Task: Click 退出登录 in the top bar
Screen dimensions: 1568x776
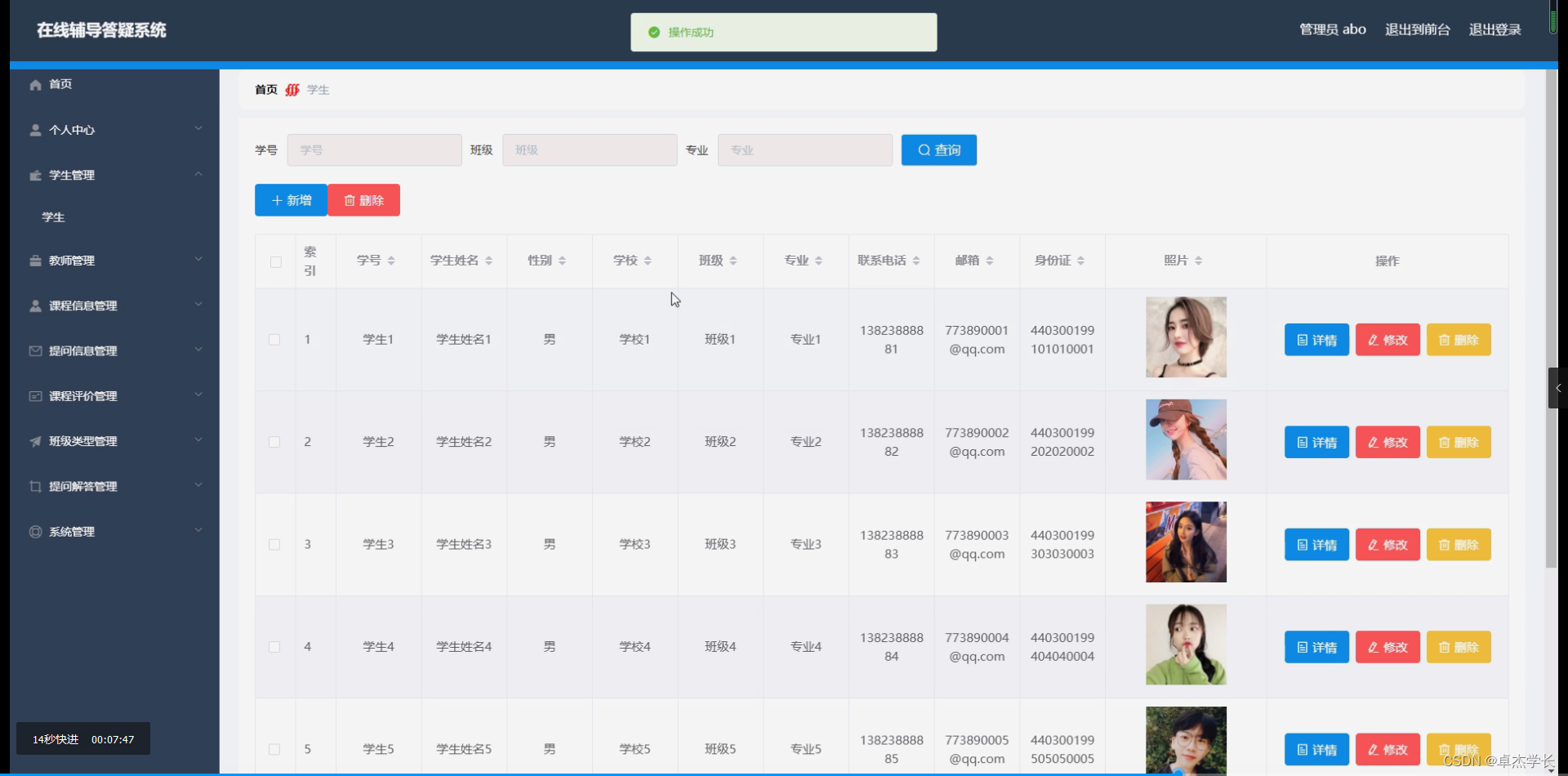Action: pos(1495,29)
